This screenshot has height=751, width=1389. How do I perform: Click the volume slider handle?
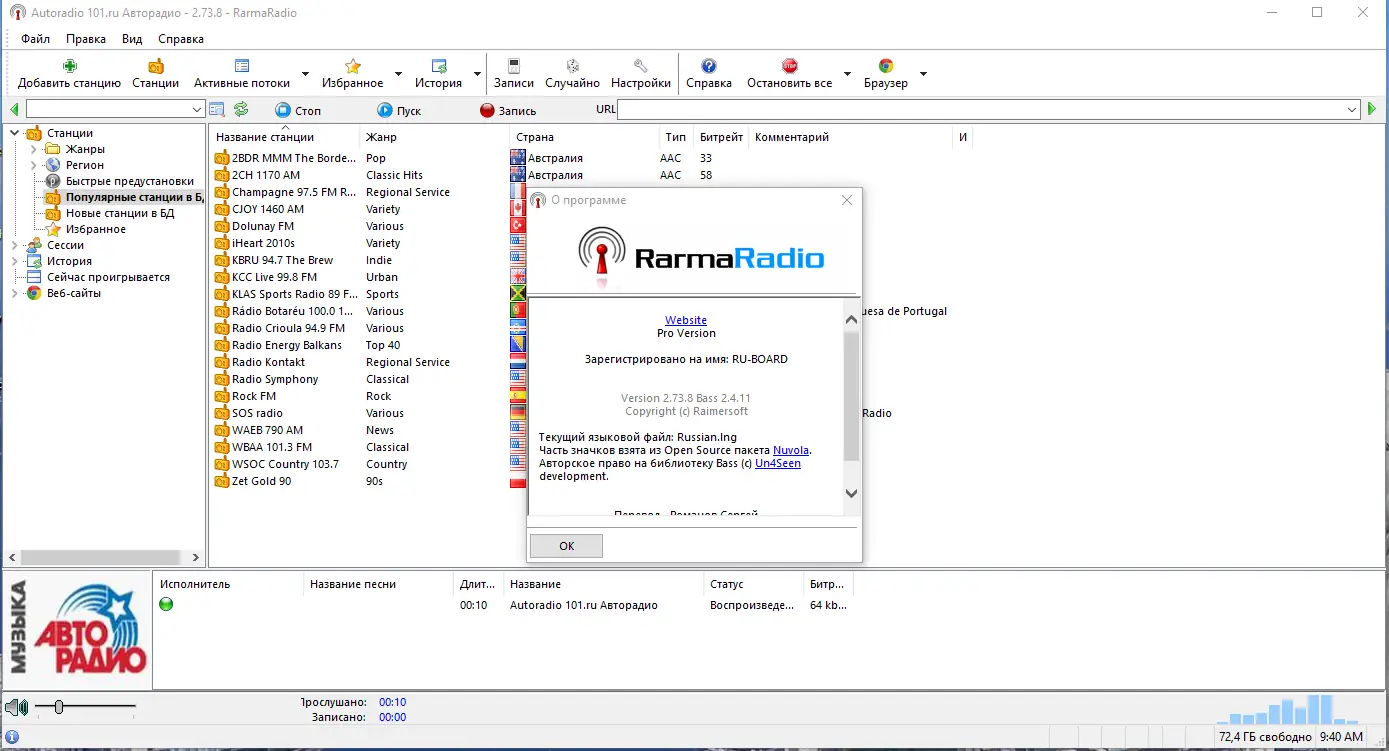click(x=59, y=708)
